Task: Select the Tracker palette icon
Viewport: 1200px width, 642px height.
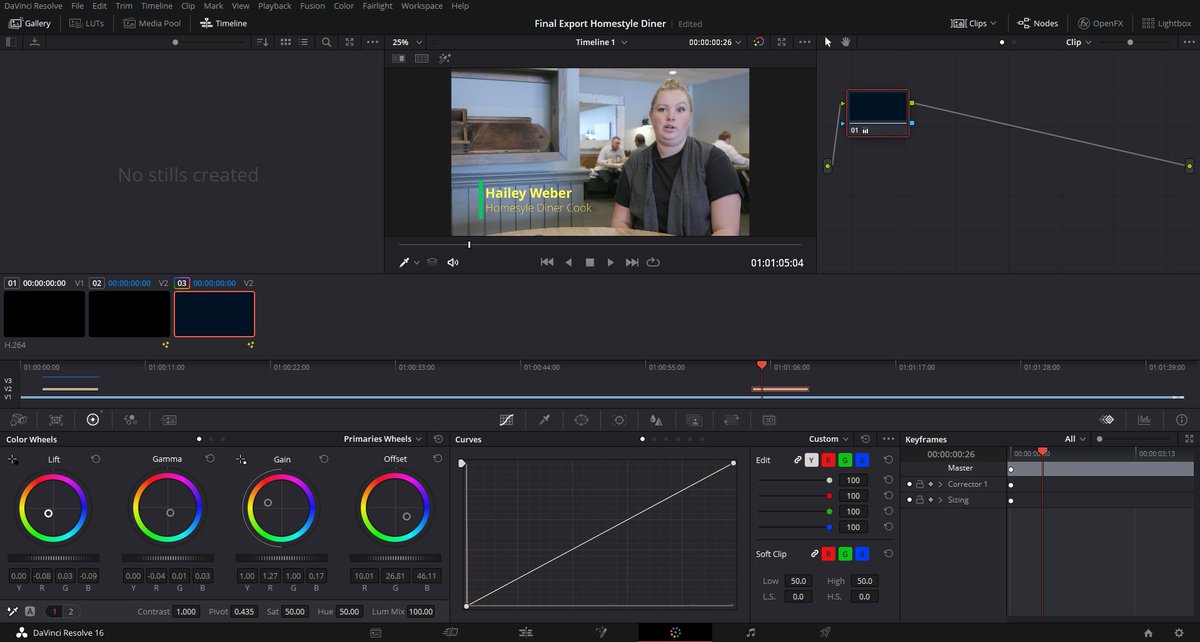Action: tap(619, 419)
